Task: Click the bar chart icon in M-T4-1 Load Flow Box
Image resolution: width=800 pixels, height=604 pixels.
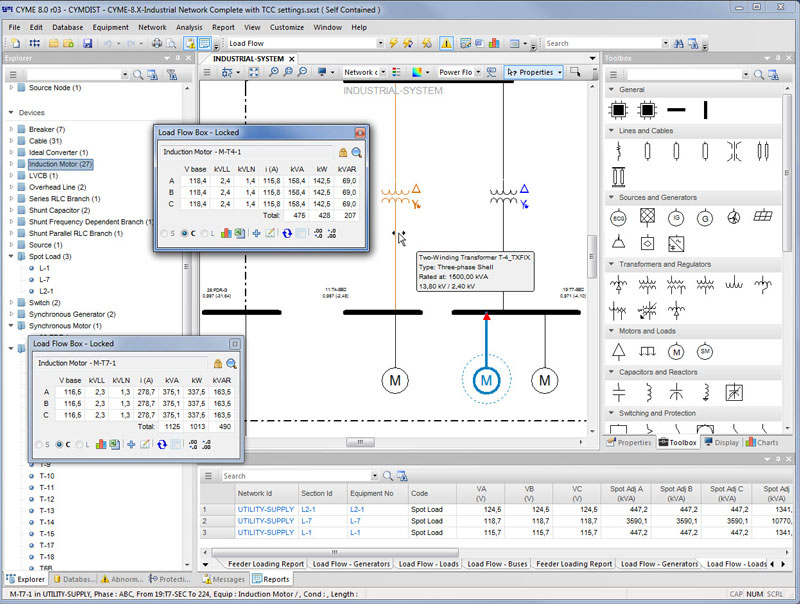Action: coord(225,233)
